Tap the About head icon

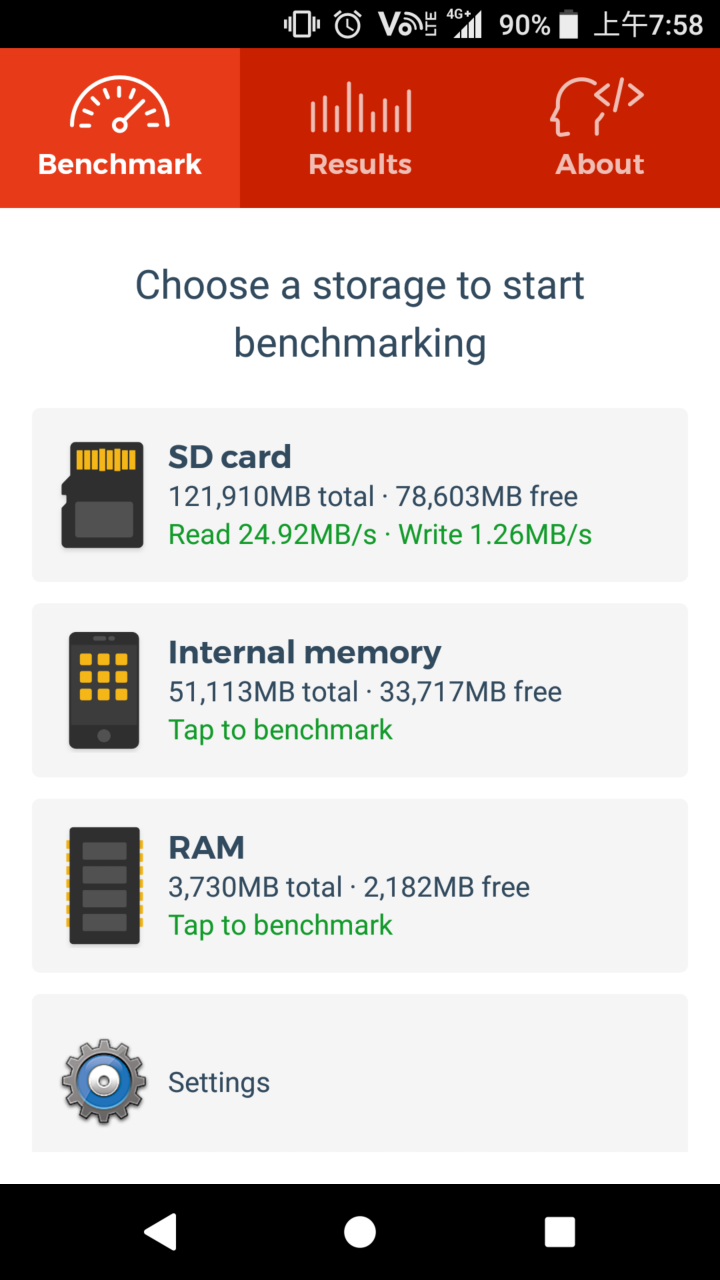coord(597,107)
